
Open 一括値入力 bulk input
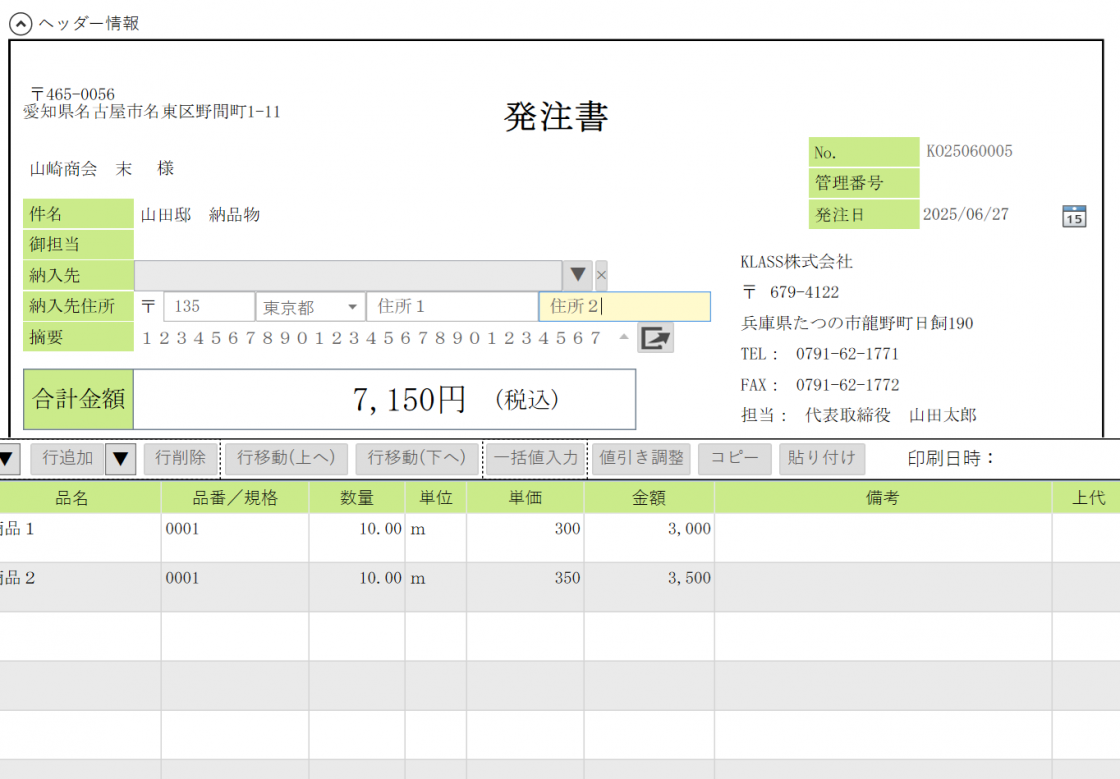537,459
